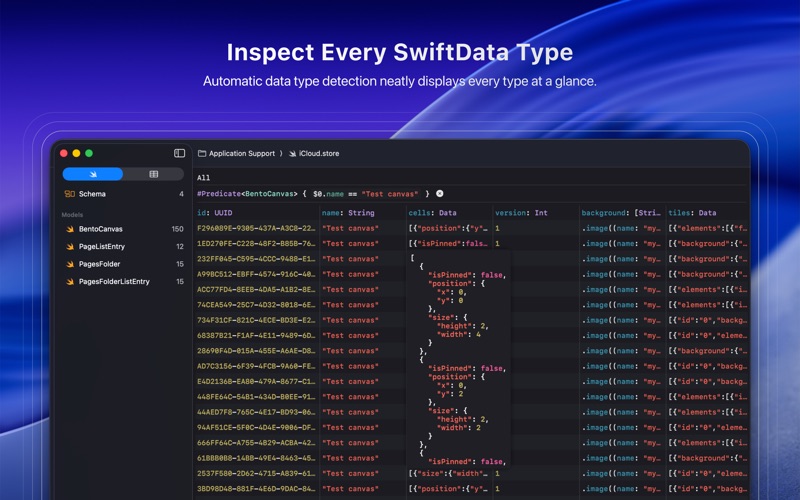Switch to the Swift models tab
Screen dimensions: 800x500
tap(92, 174)
